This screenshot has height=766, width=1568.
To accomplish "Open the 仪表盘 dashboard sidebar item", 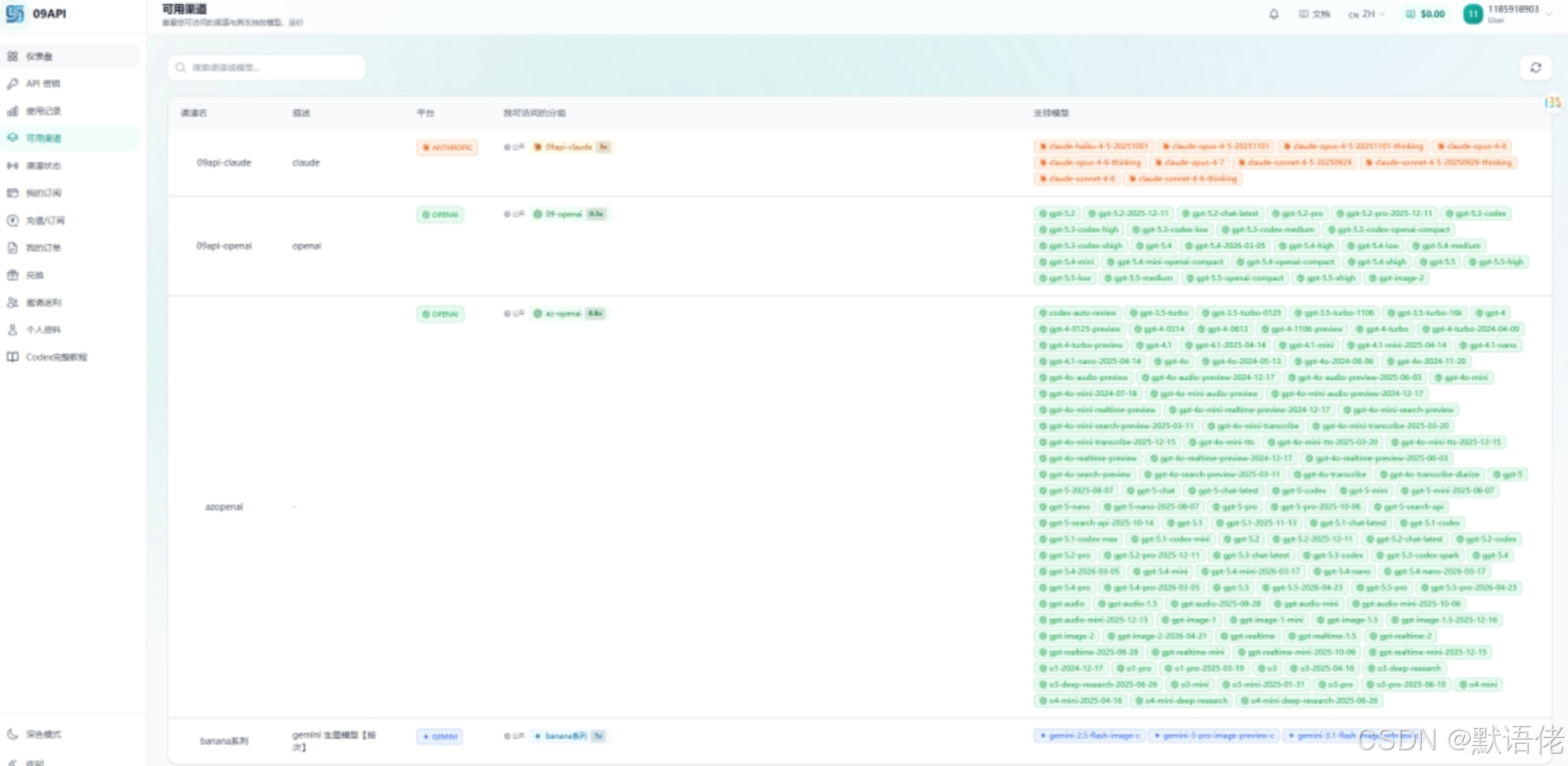I will coord(70,56).
